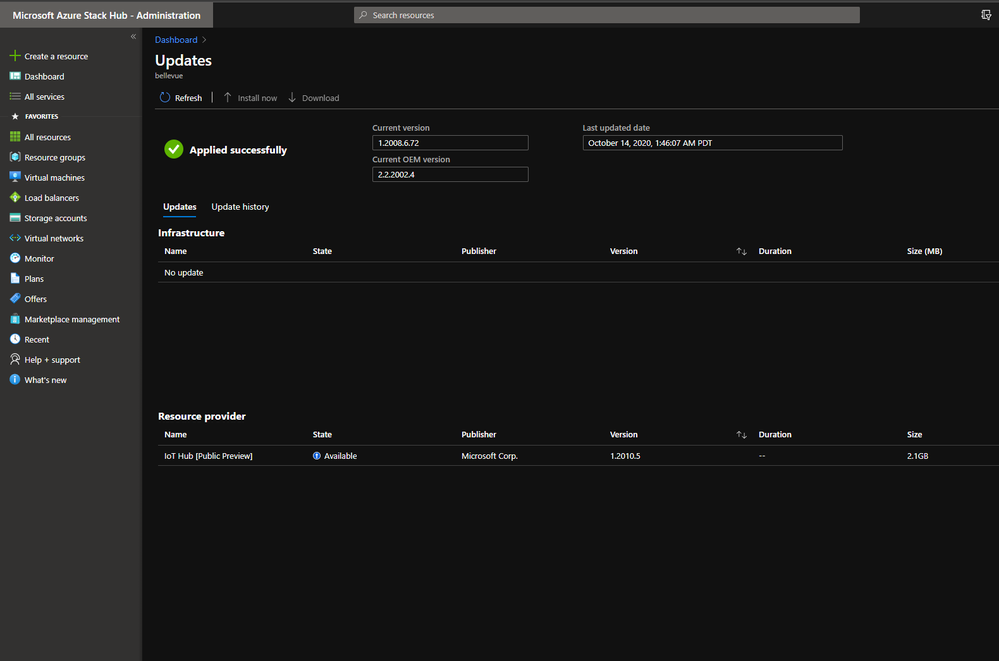Open the Storage accounts icon
Image resolution: width=999 pixels, height=661 pixels.
point(15,218)
